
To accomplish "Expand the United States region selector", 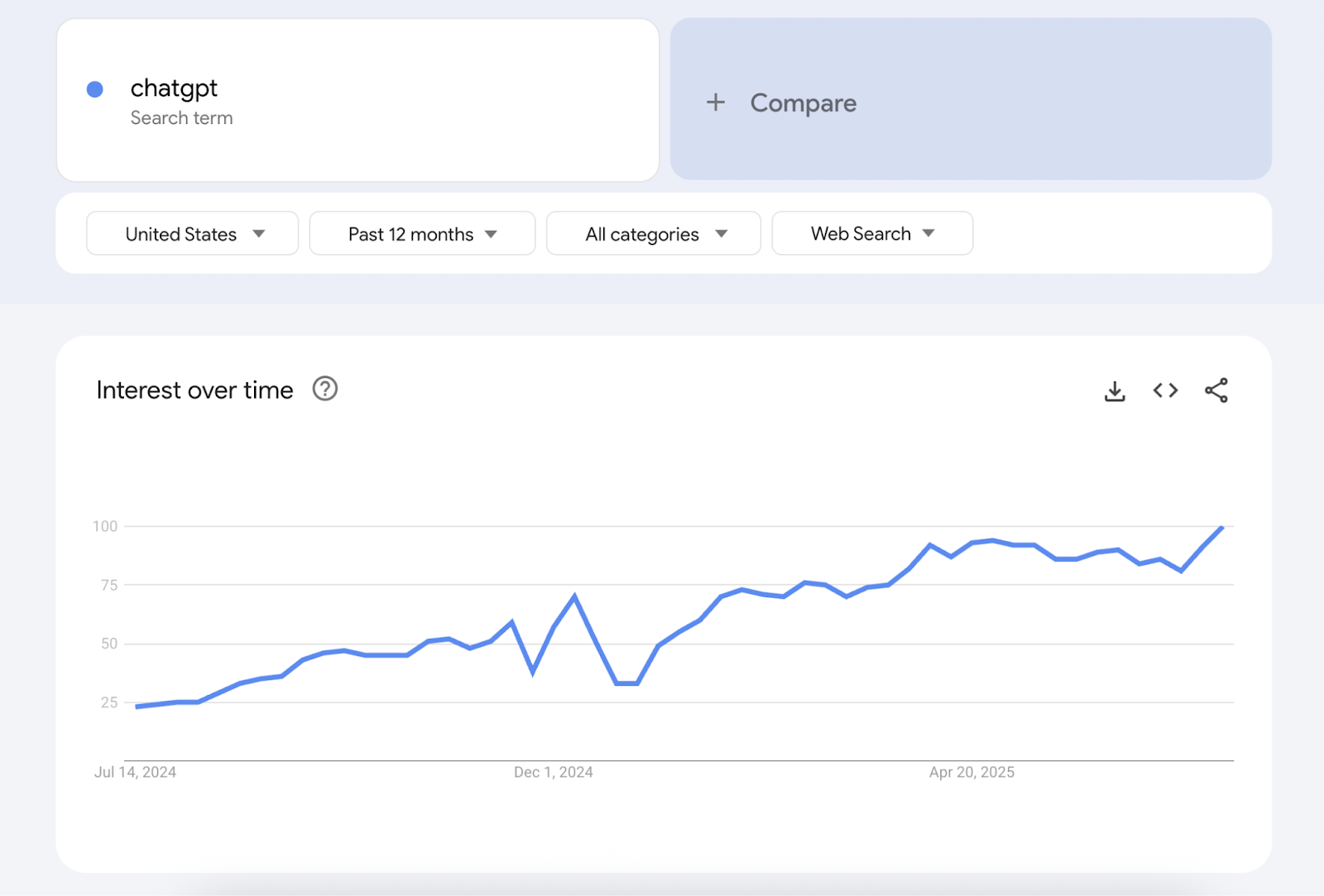I will coord(192,233).
